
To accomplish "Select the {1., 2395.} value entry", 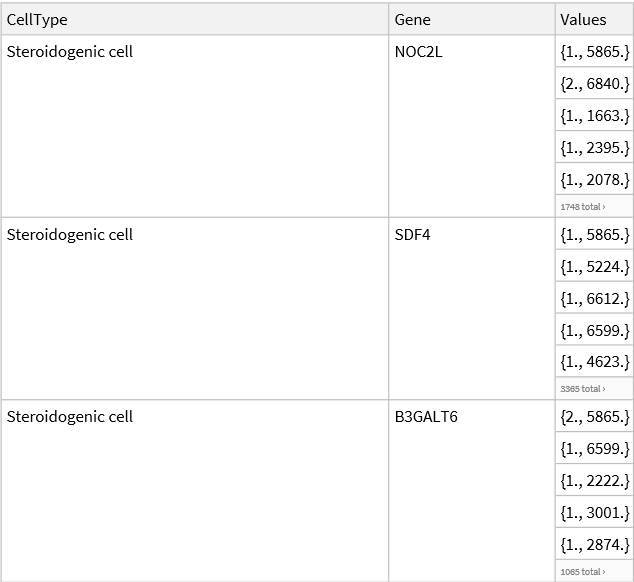I will click(x=595, y=148).
